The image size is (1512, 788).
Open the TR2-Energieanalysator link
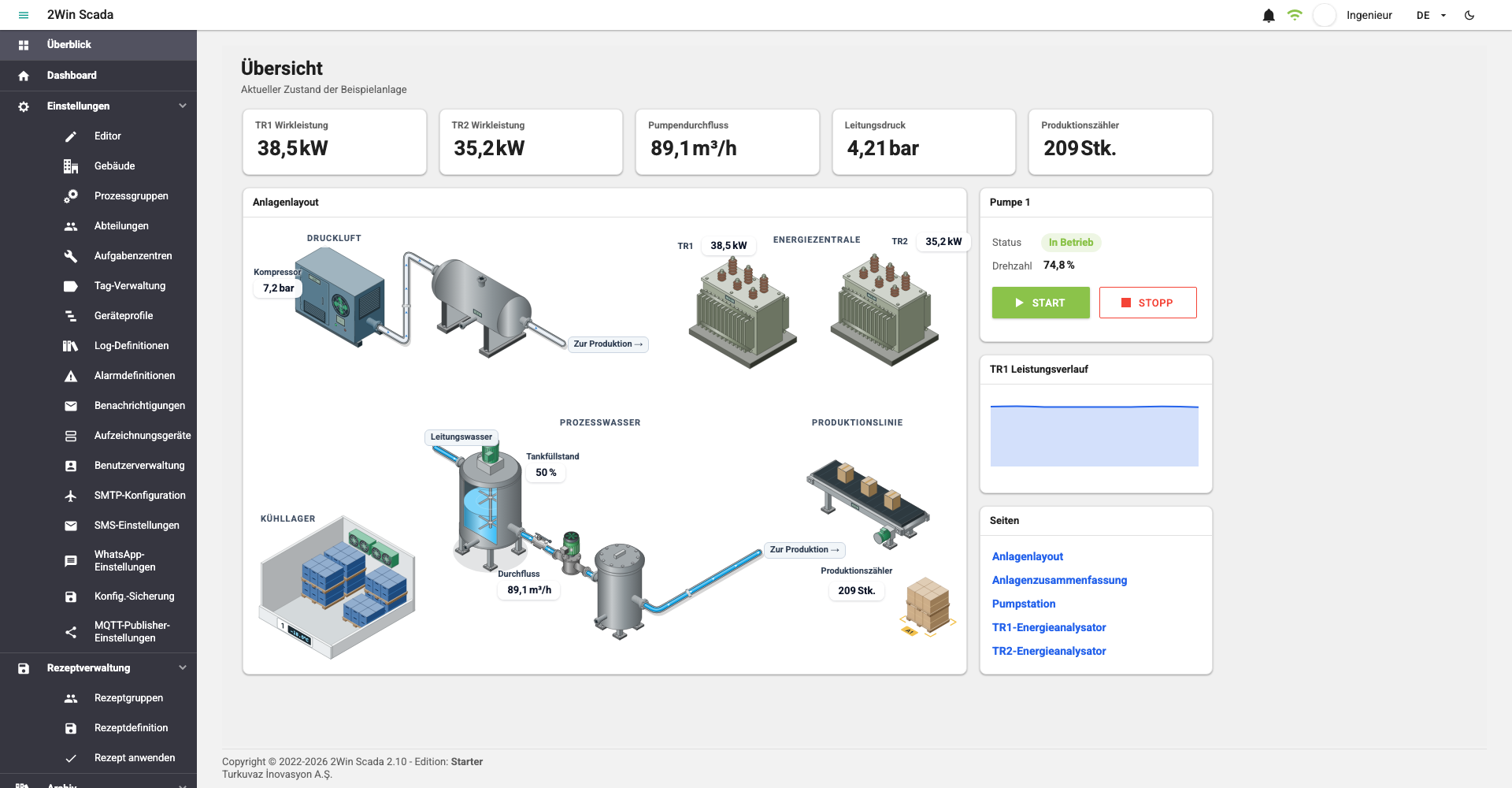pyautogui.click(x=1049, y=651)
